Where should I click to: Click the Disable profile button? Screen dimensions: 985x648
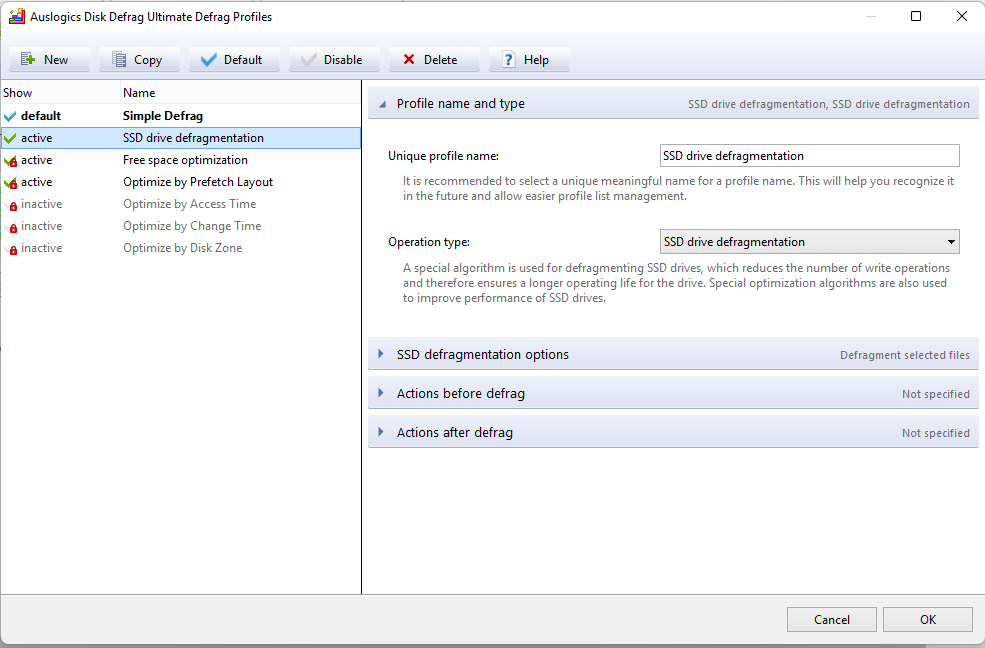(334, 60)
